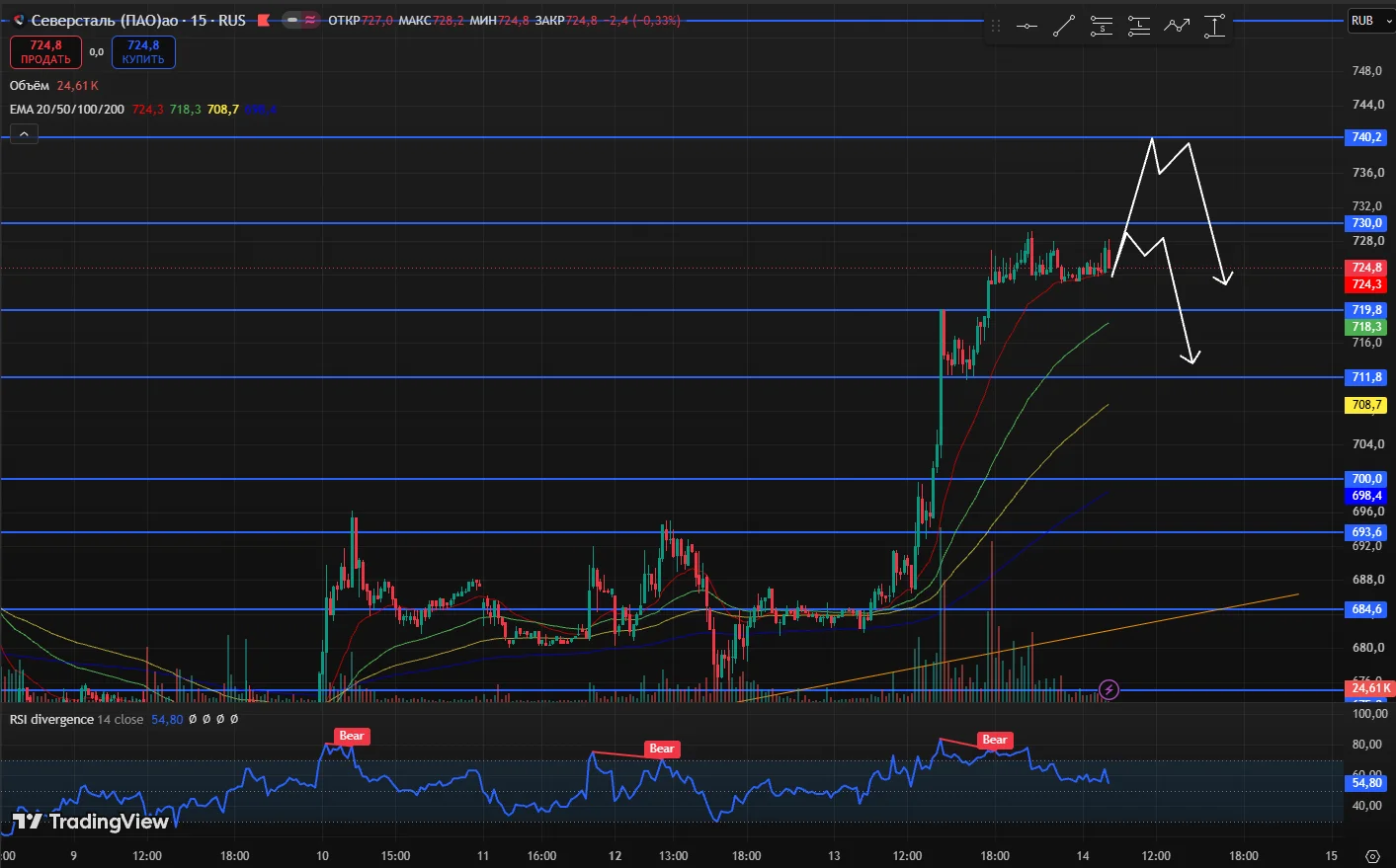The image size is (1396, 868).
Task: Select the EMA 20/50/100/200 indicator legend
Action: coord(67,110)
